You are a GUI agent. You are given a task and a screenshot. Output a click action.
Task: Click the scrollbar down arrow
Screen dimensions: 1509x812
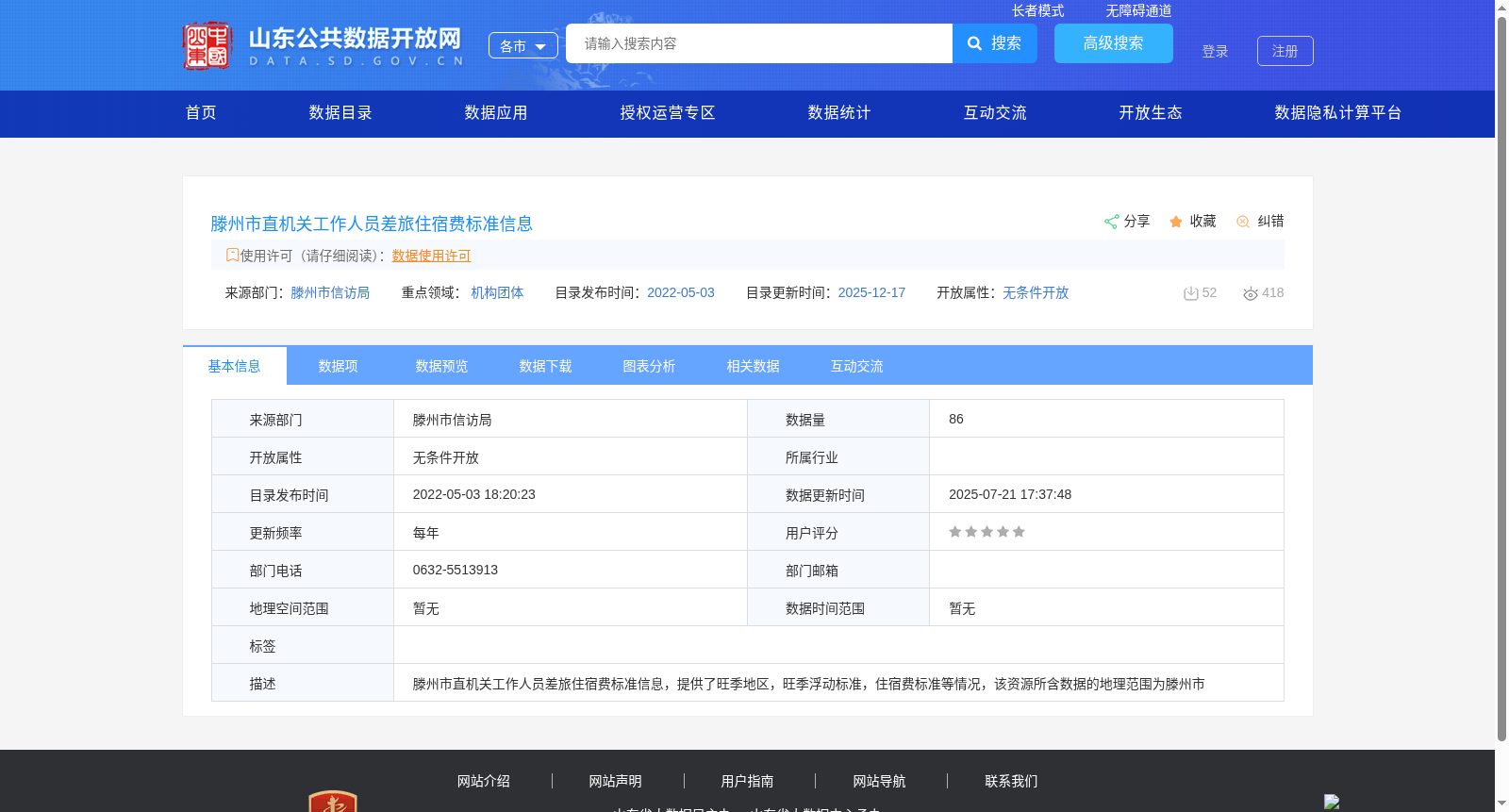(x=1501, y=804)
